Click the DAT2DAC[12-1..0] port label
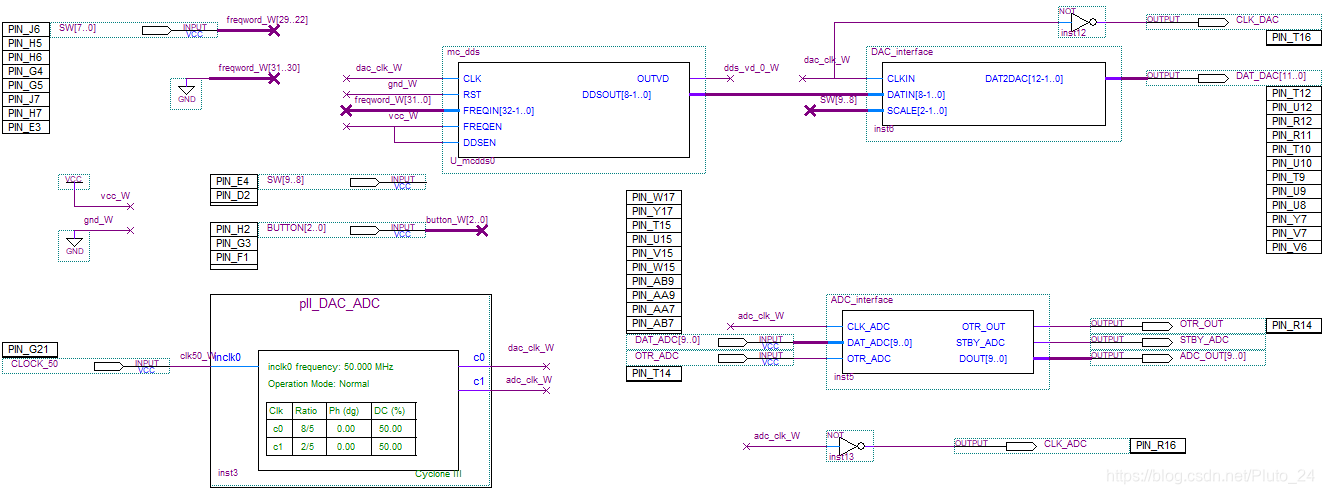Image resolution: width=1324 pixels, height=494 pixels. point(1024,79)
